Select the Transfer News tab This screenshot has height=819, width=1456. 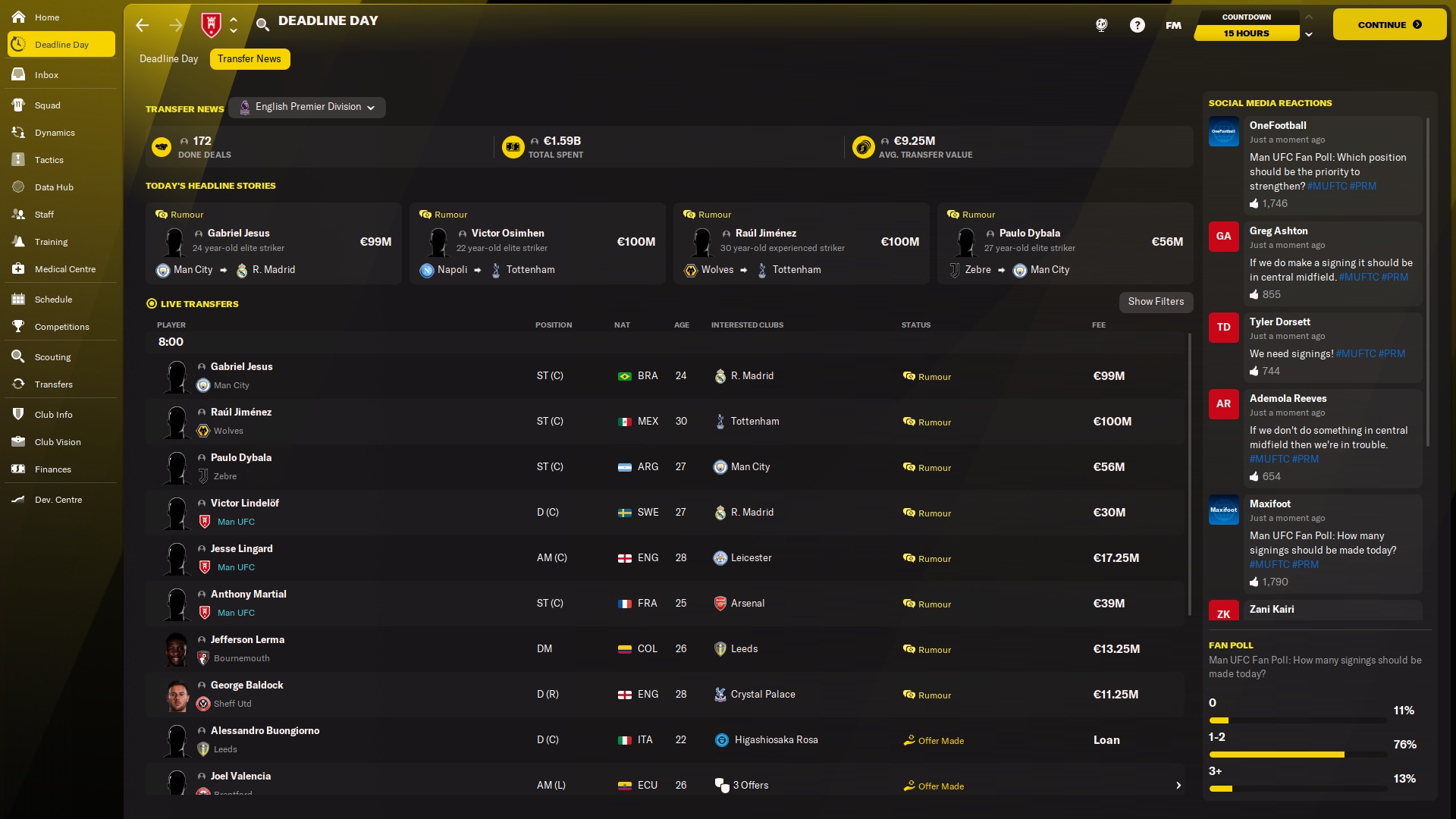click(x=249, y=59)
